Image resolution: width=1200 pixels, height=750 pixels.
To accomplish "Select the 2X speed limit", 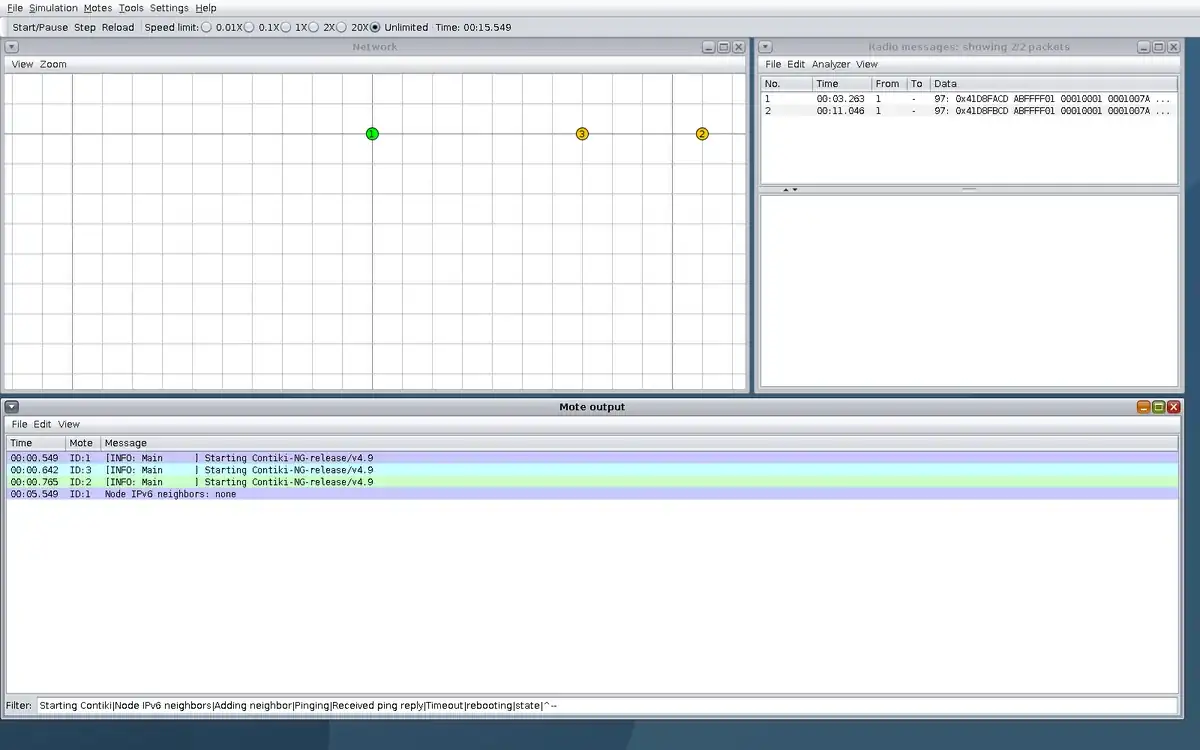I will point(322,27).
